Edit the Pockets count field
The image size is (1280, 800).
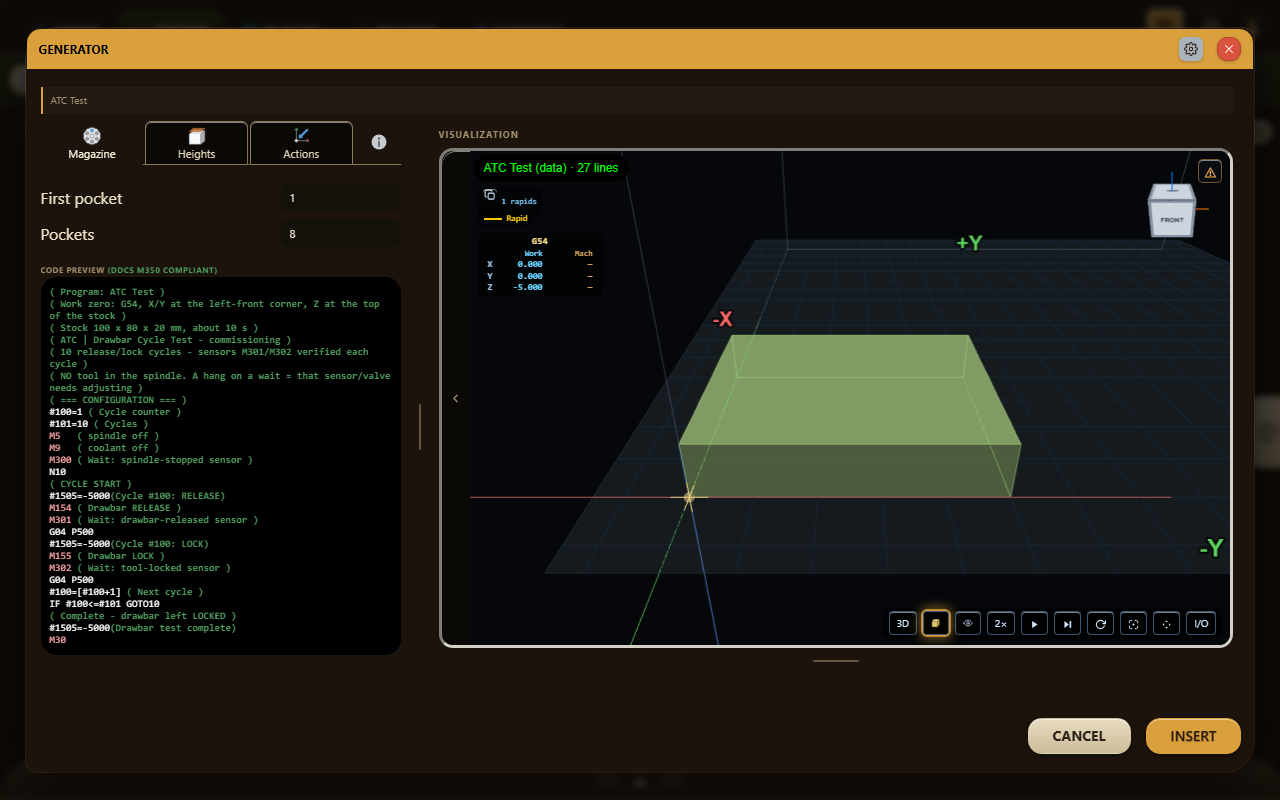[341, 234]
